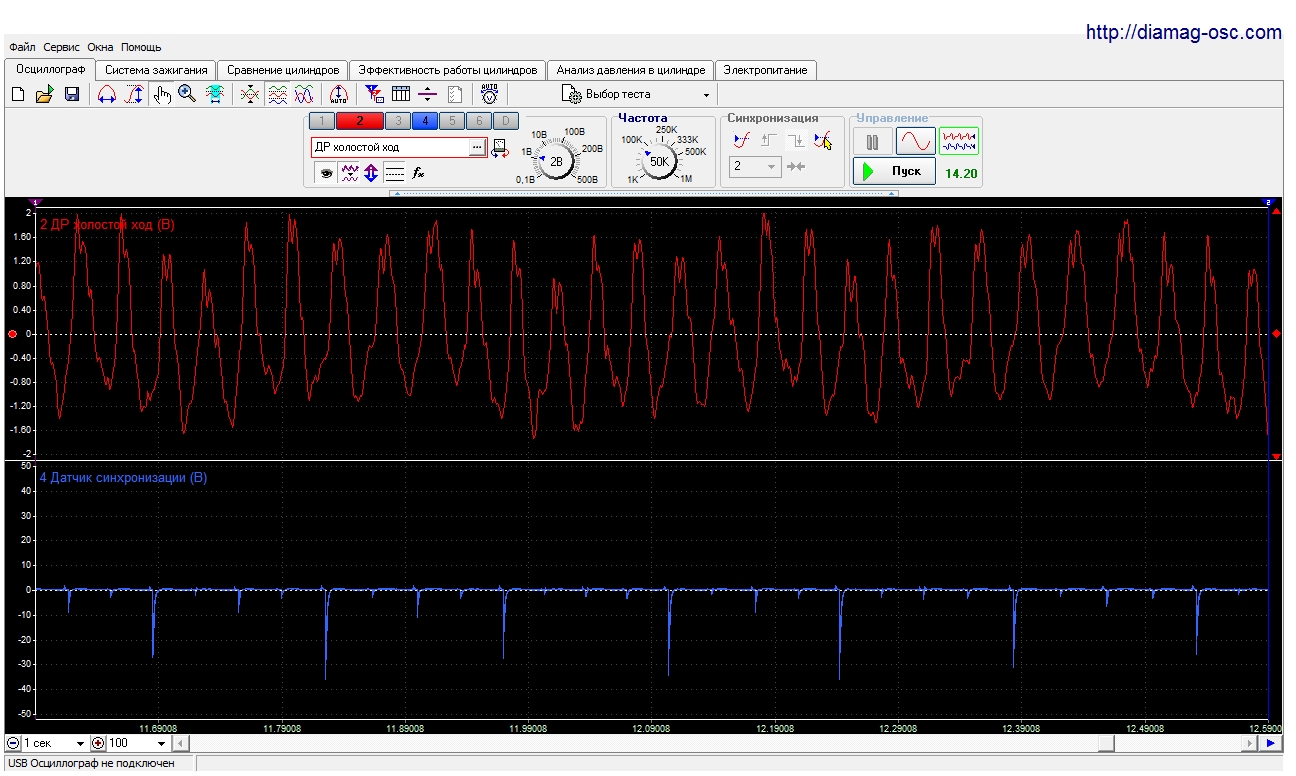Enable the single sine wave mode

[915, 140]
